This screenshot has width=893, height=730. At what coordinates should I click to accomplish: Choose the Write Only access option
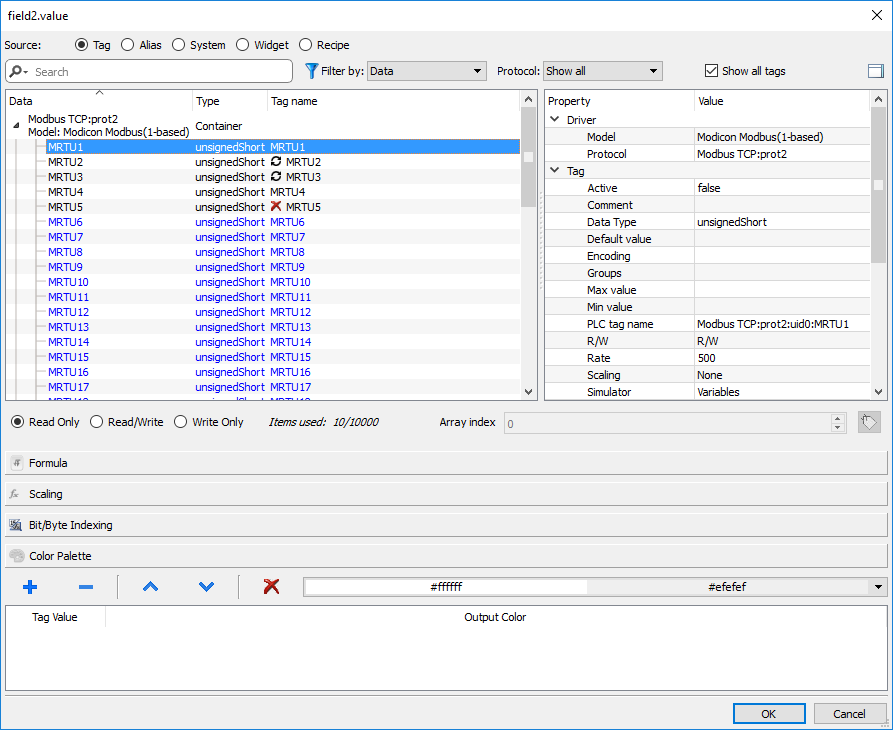(181, 422)
